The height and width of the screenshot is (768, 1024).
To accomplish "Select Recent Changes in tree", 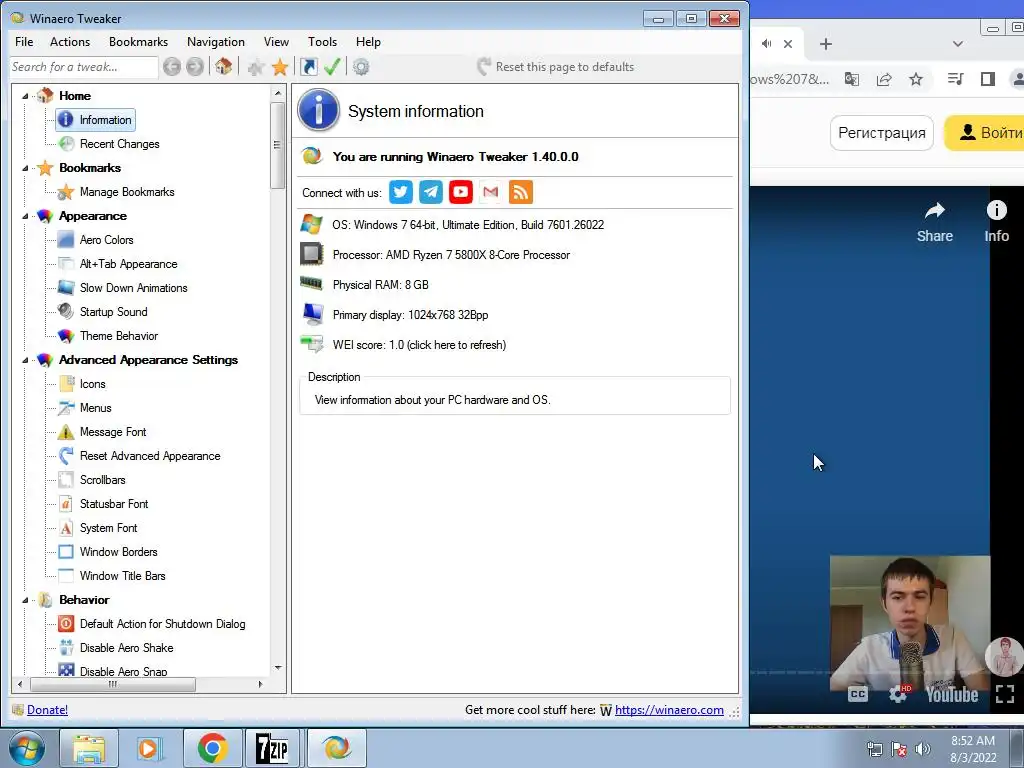I will (120, 144).
